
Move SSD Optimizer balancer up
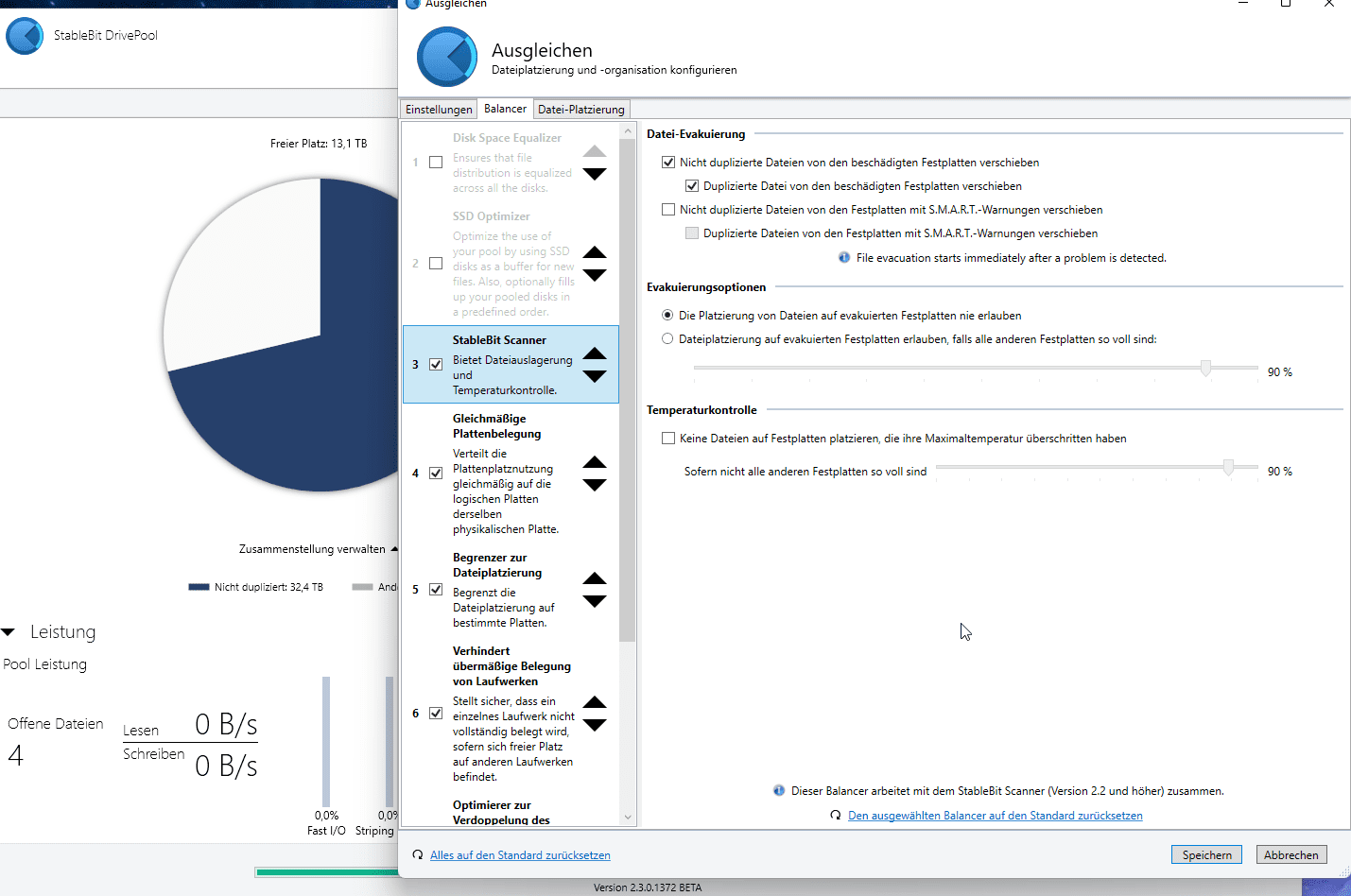595,252
